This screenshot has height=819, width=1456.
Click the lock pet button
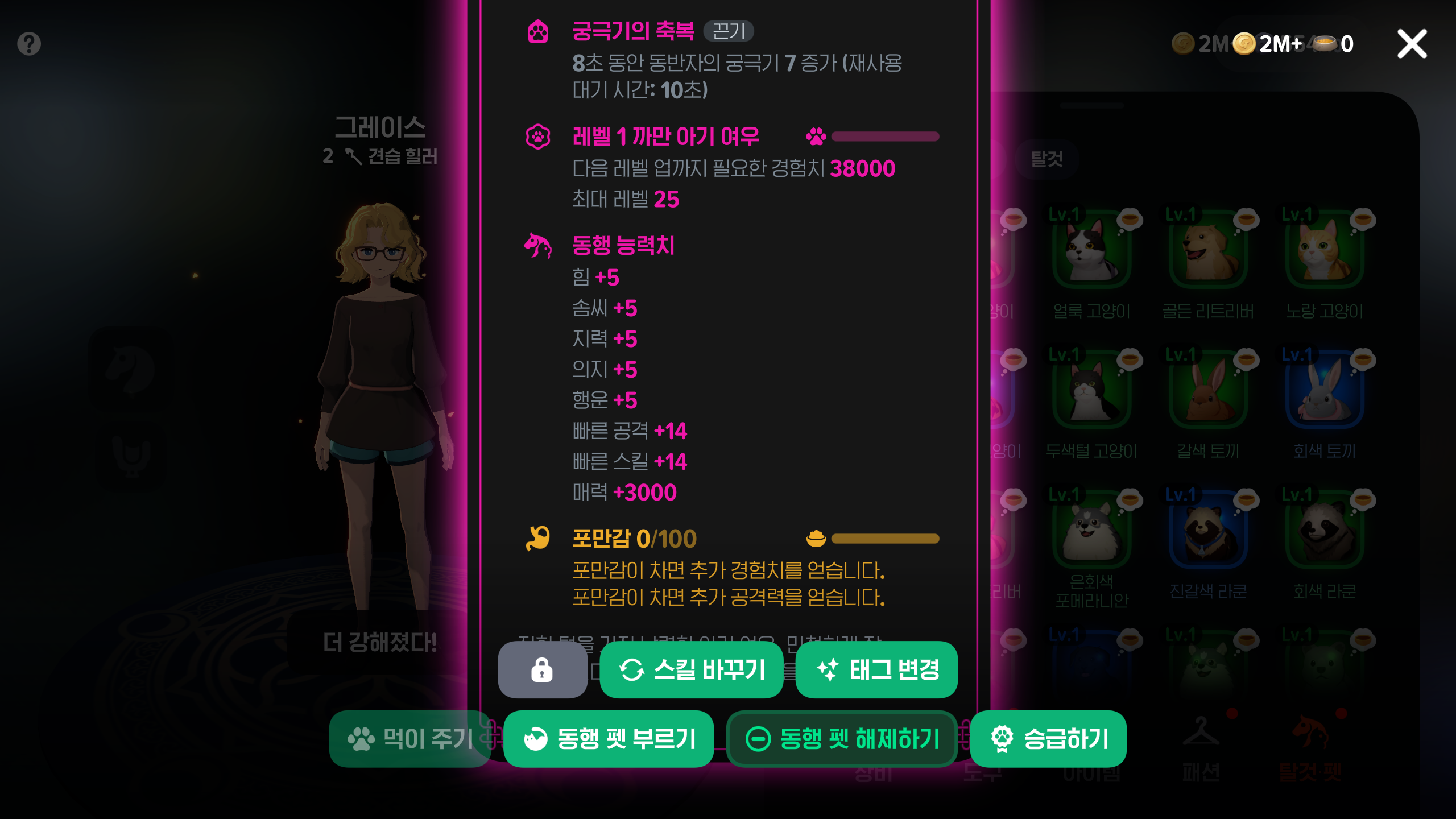click(542, 669)
